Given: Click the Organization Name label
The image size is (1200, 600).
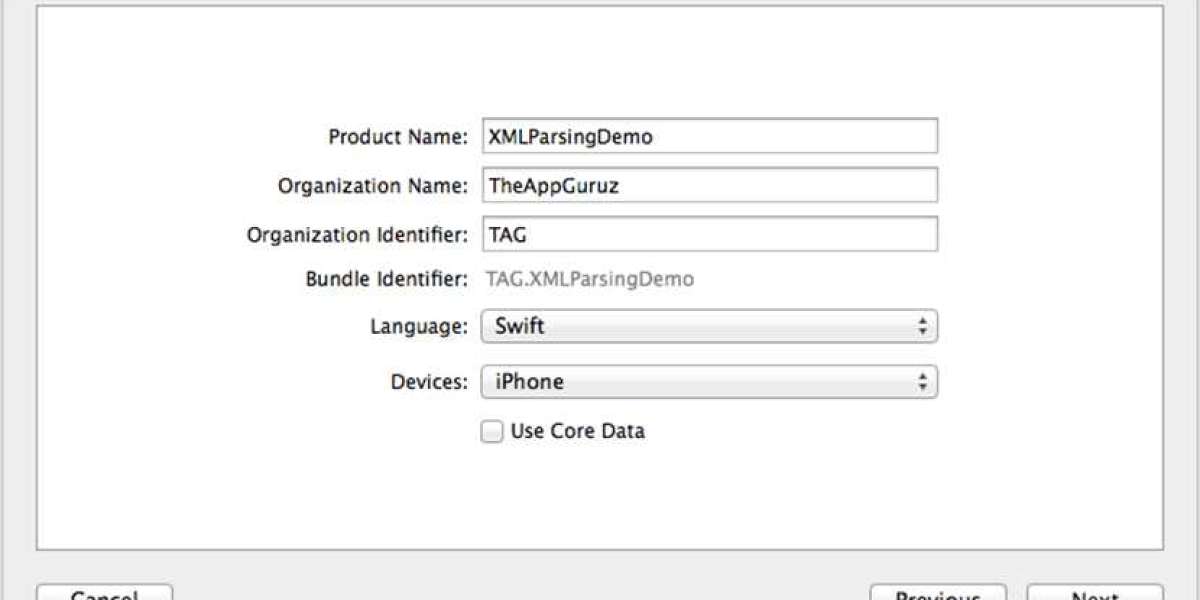Looking at the screenshot, I should pos(373,186).
